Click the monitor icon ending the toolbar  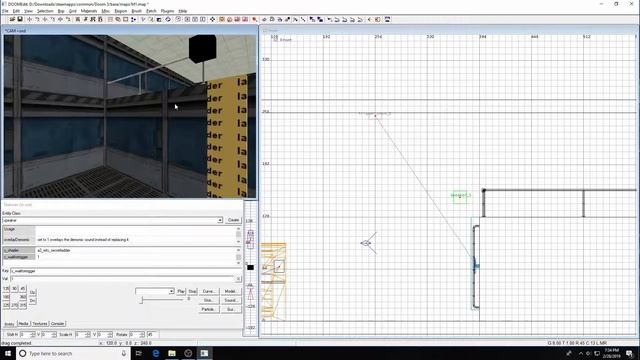pos(387,19)
